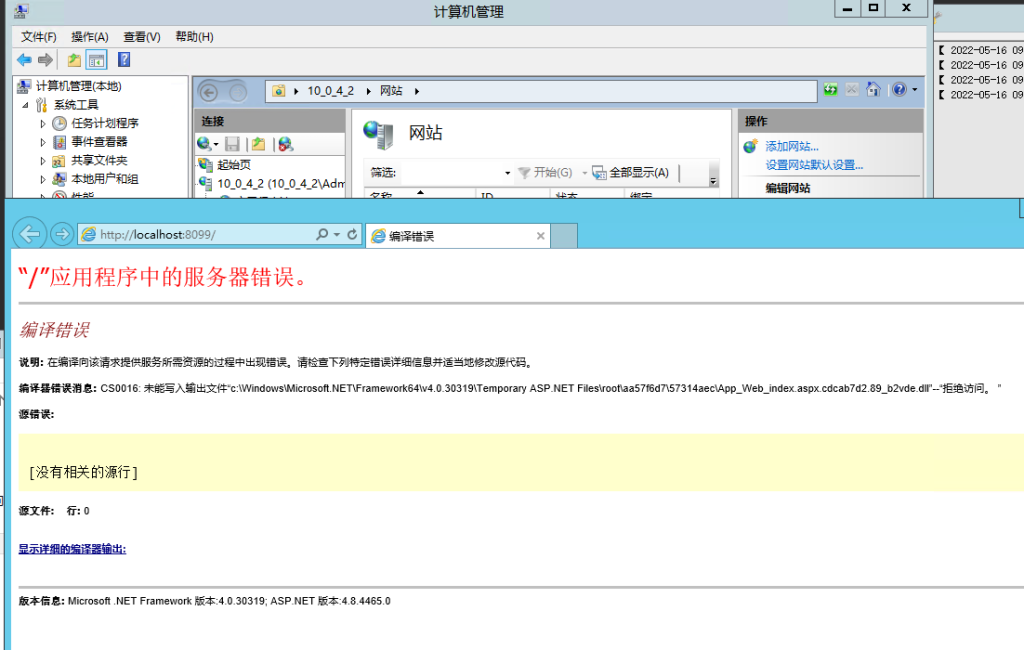The width and height of the screenshot is (1024, 650).
Task: Click the forward arrow in Computer Management toolbar
Action: pyautogui.click(x=45, y=58)
